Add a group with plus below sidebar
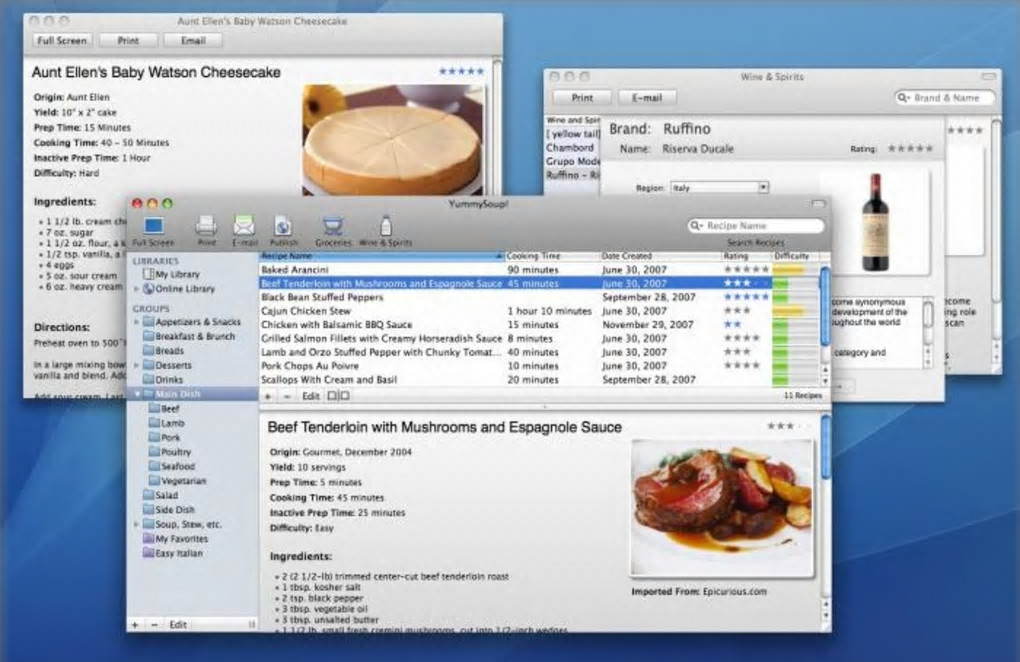 (x=135, y=624)
